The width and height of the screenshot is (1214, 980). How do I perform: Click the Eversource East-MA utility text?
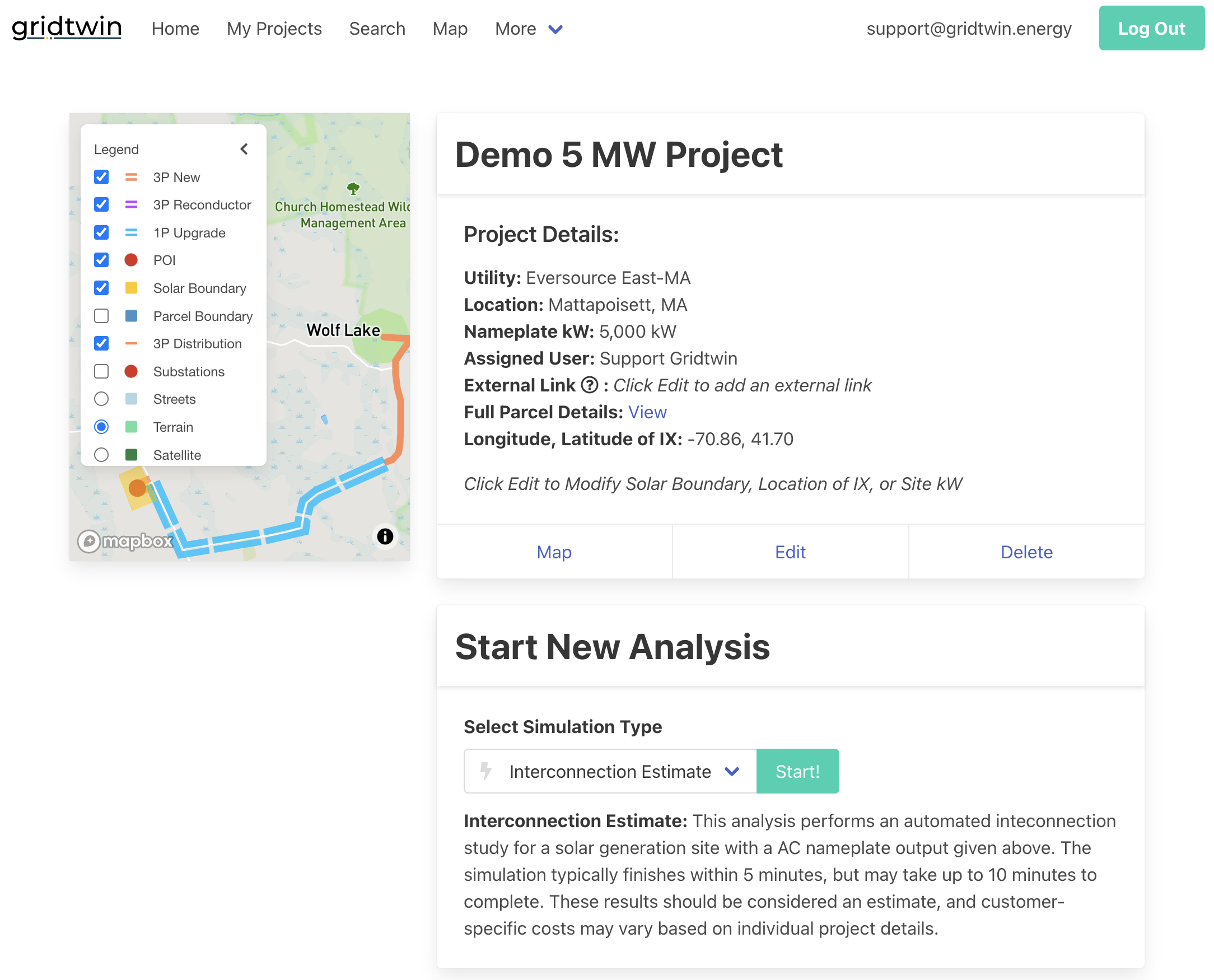coord(608,278)
